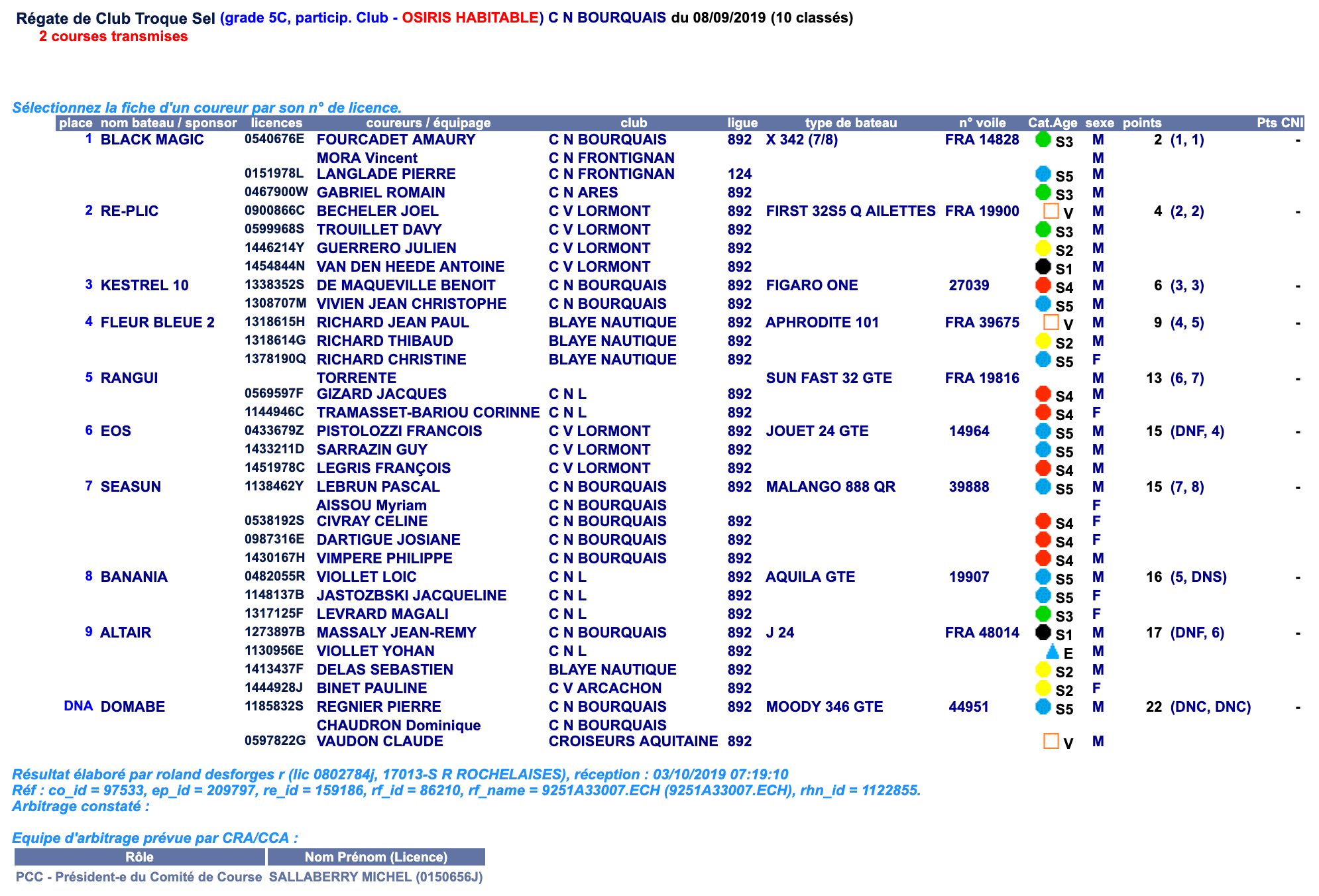Click the points column header
1319x896 pixels.
tap(1141, 123)
